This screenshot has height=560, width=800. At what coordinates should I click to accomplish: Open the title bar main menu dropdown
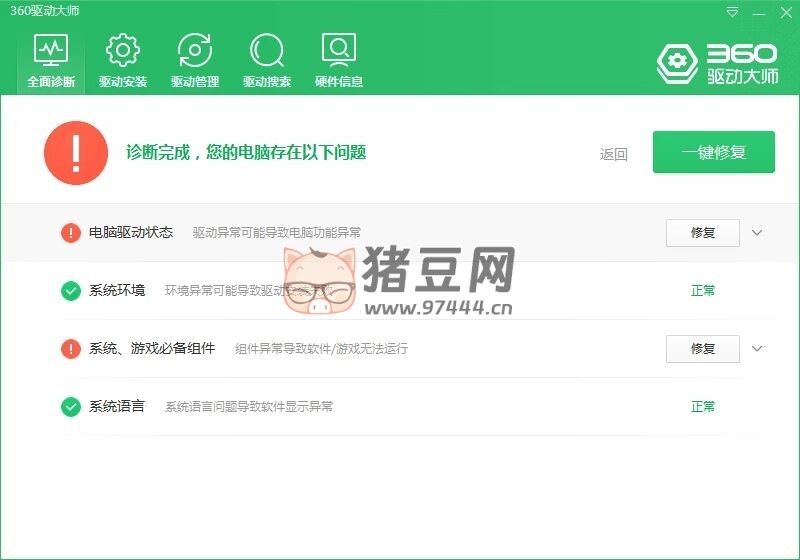click(733, 13)
